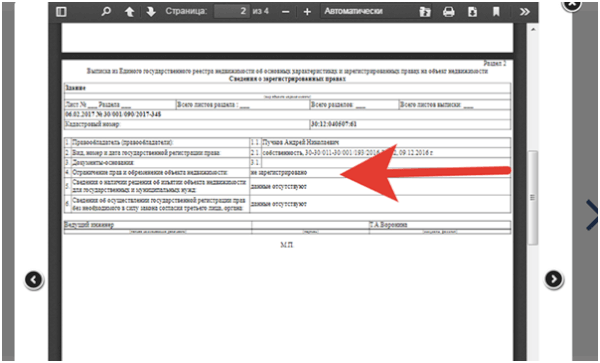Click the scrollbar up arrow

click(533, 29)
